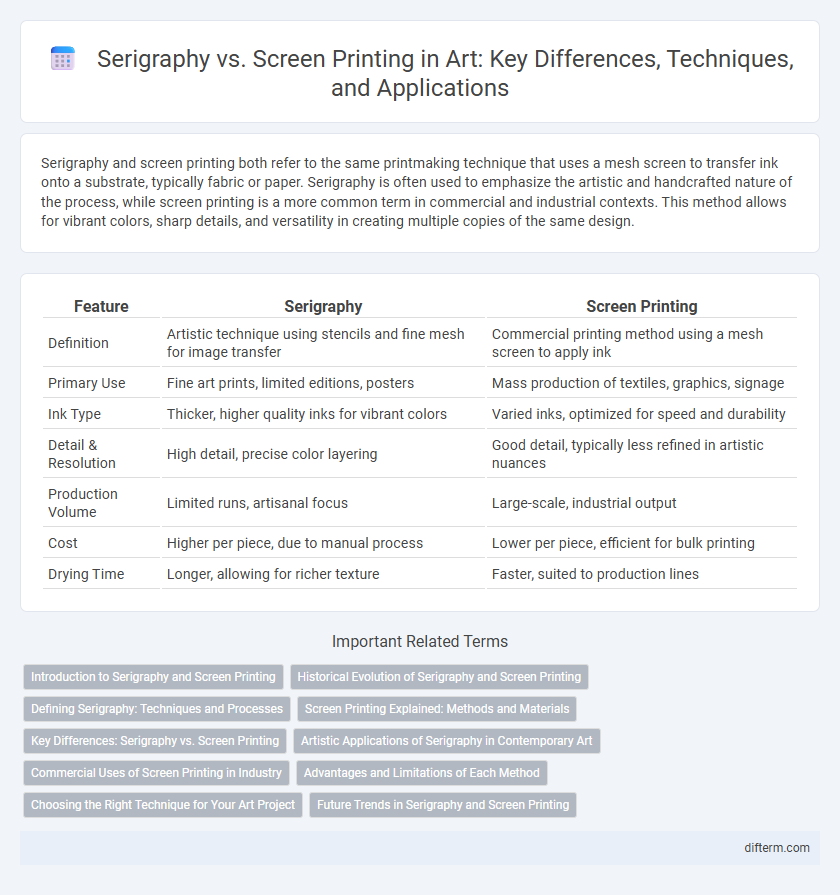This screenshot has width=840, height=895.
Task: Click the Serigraphy column header
Action: click(324, 307)
